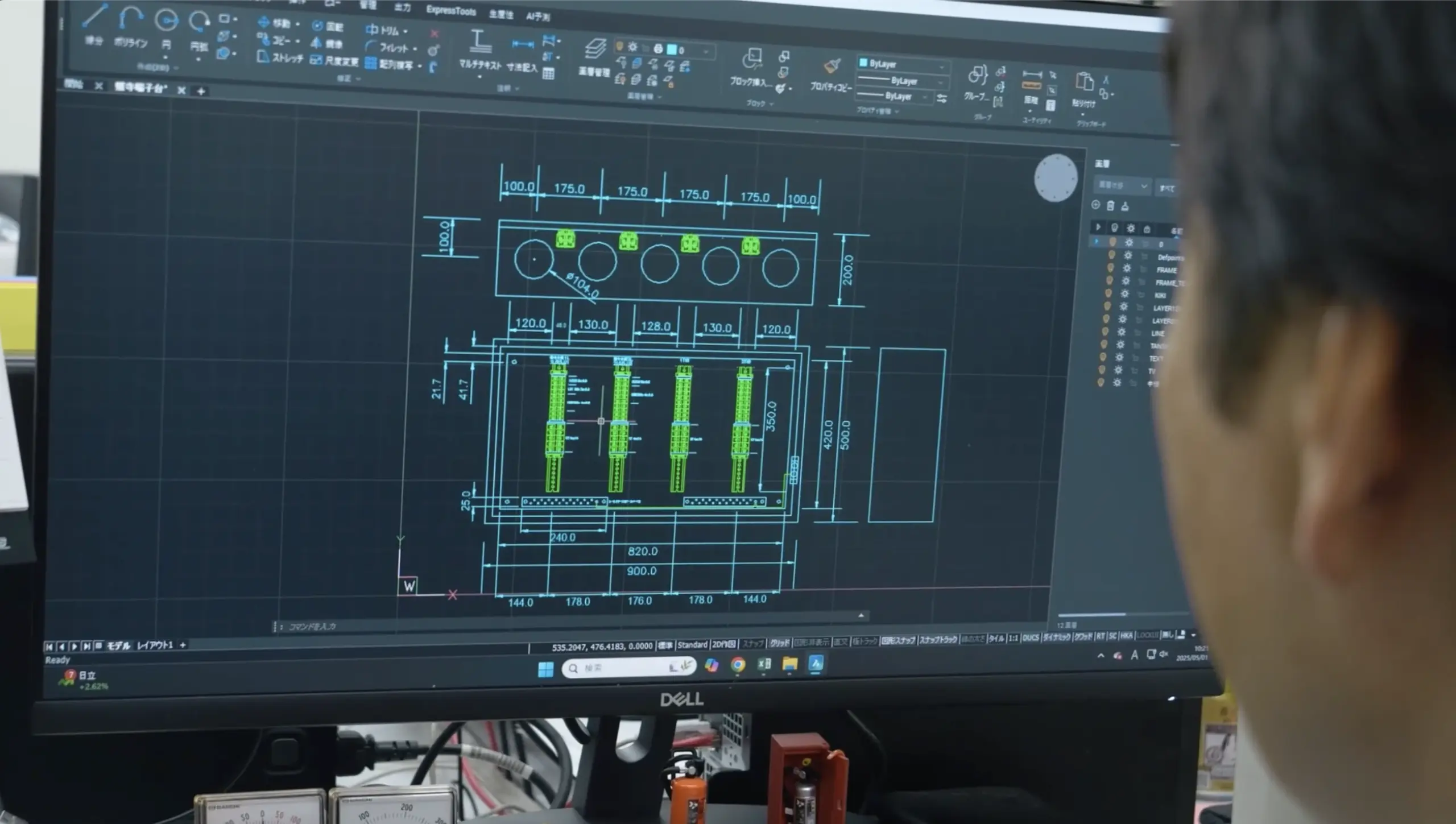Toggle 図形スナップ entity snap
Image resolution: width=1456 pixels, height=824 pixels.
898,640
